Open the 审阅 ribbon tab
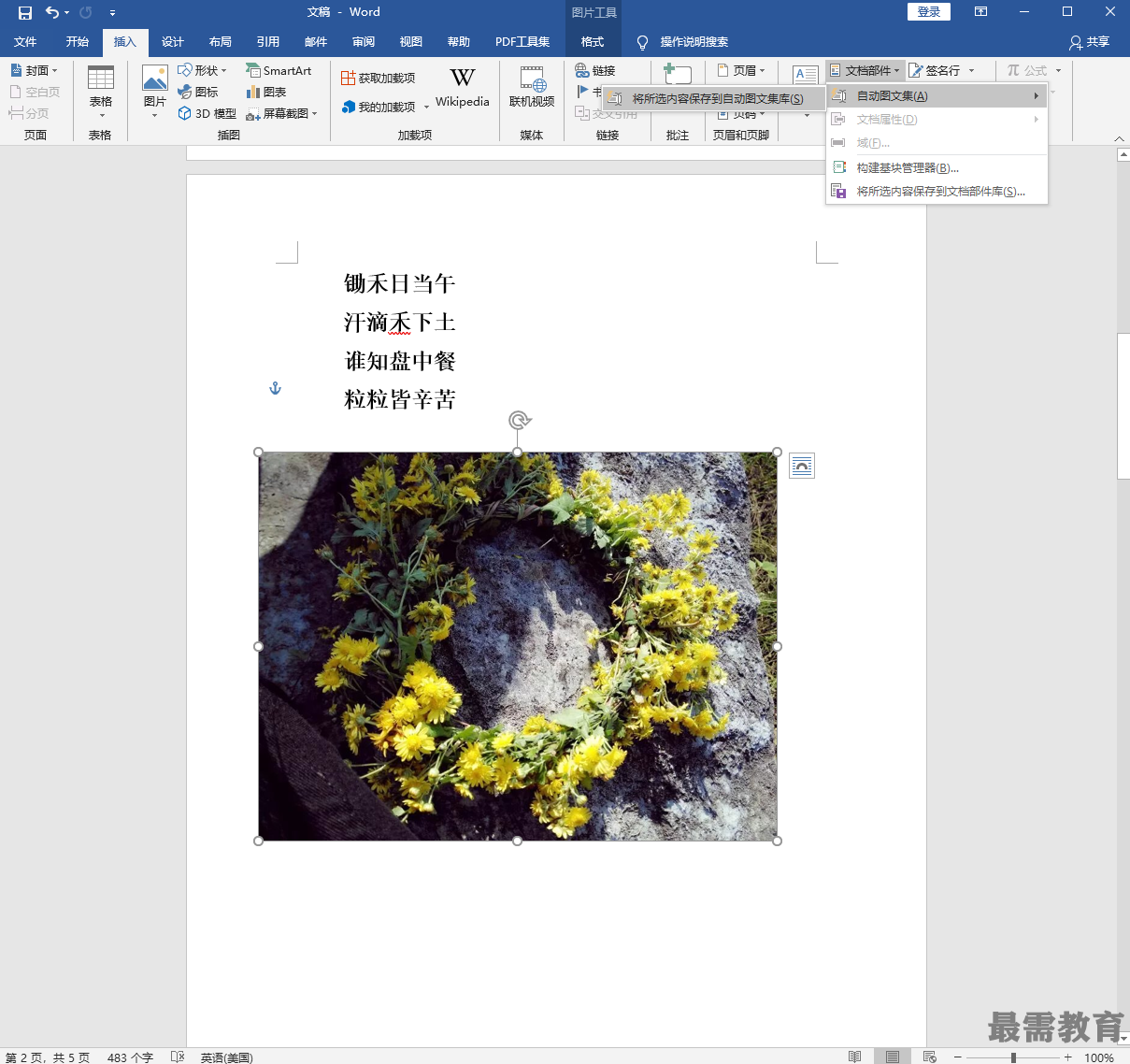 [x=364, y=41]
